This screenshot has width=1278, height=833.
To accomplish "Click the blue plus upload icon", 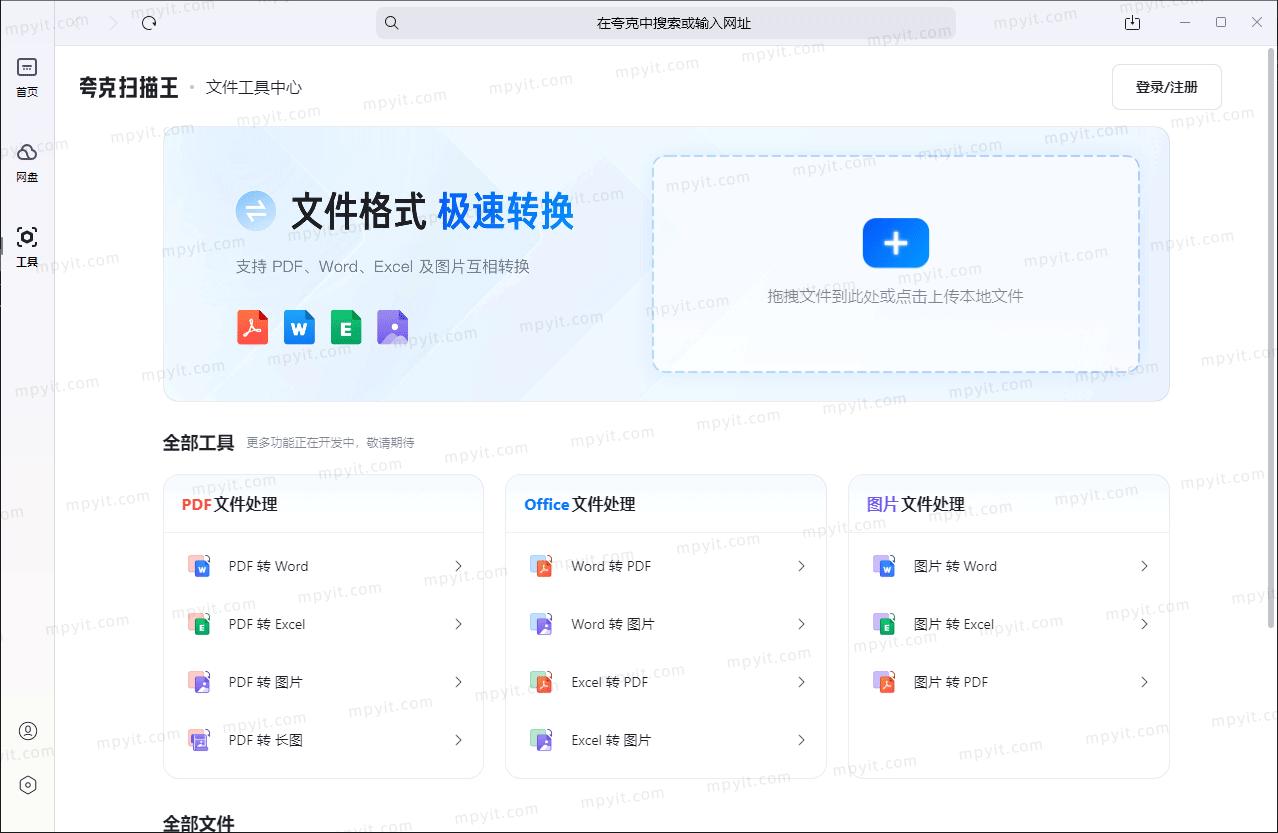I will coord(895,243).
